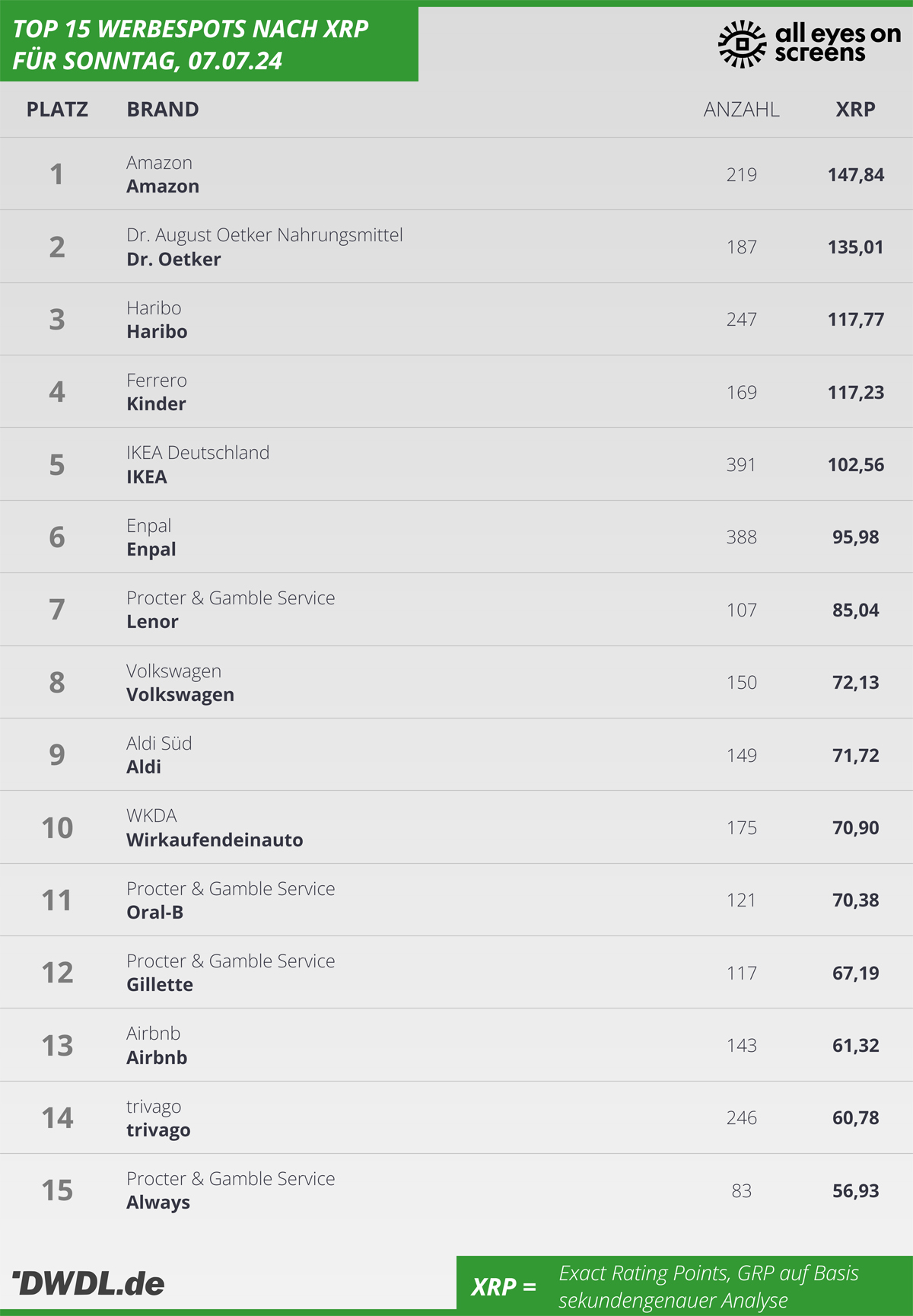Click Enpal spot count 388
913x1316 pixels.
point(741,537)
